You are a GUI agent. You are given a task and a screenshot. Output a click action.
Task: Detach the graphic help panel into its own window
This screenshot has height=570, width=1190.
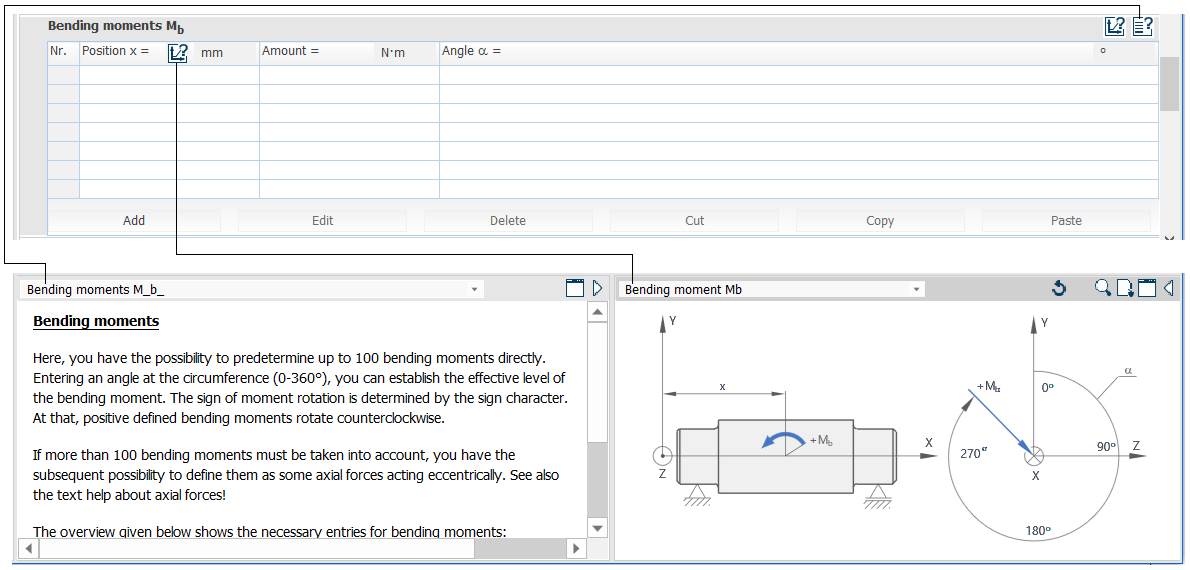1147,288
